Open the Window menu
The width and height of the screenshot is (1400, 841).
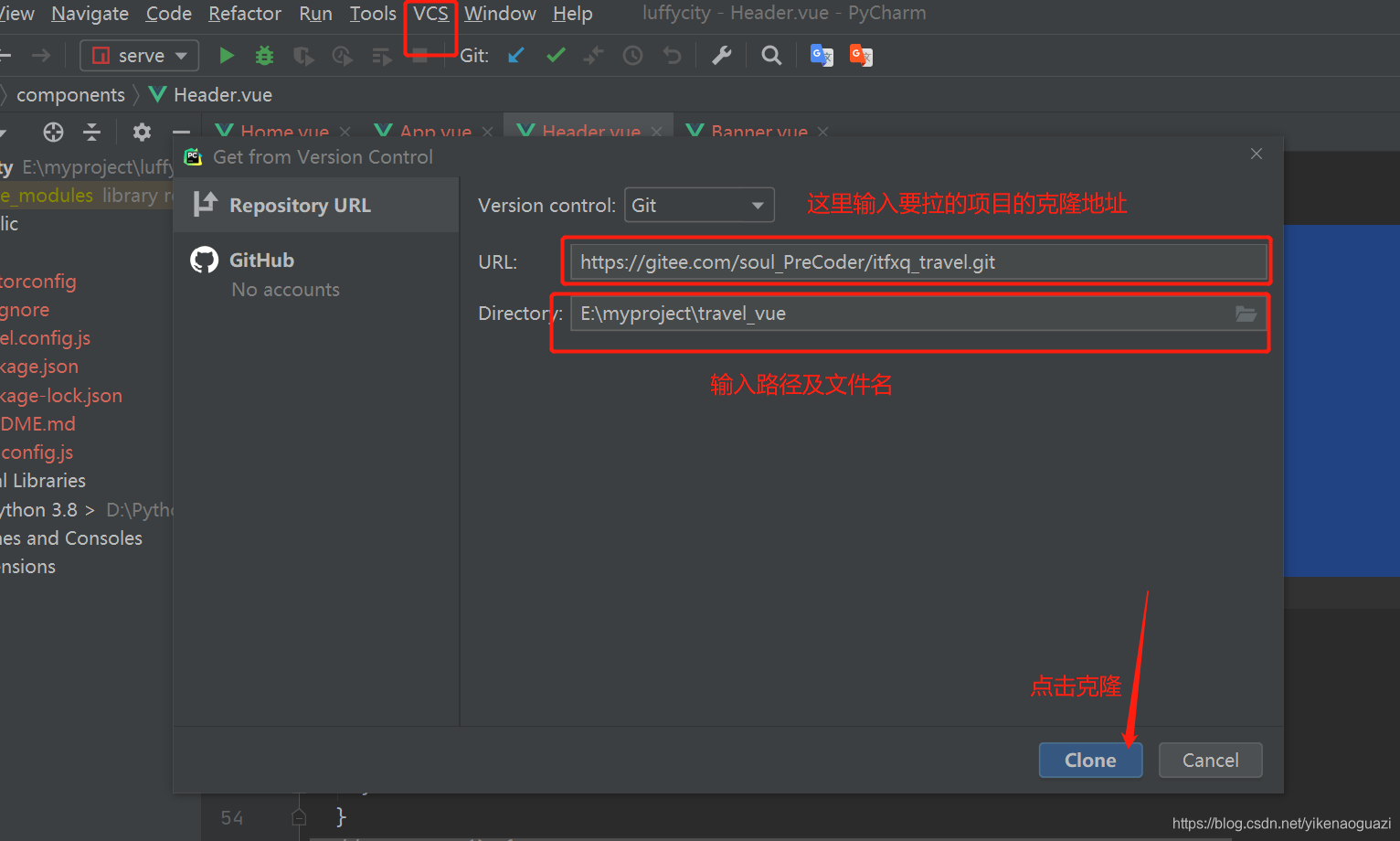click(500, 14)
